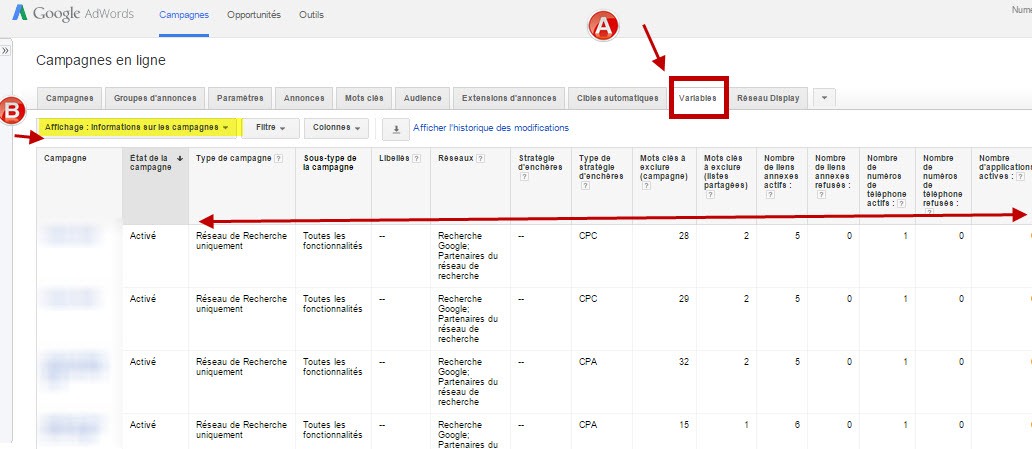Open help icon under Stratégie d'enchères header

pos(523,176)
